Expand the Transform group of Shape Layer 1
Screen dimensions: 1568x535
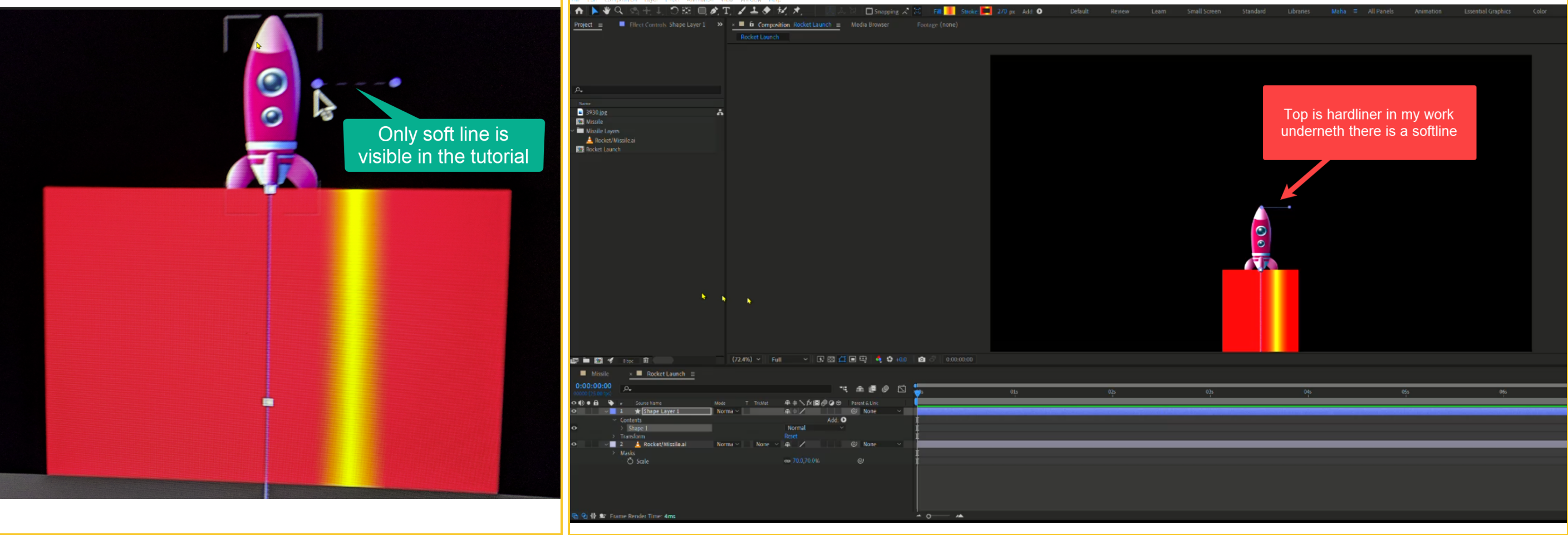point(614,437)
